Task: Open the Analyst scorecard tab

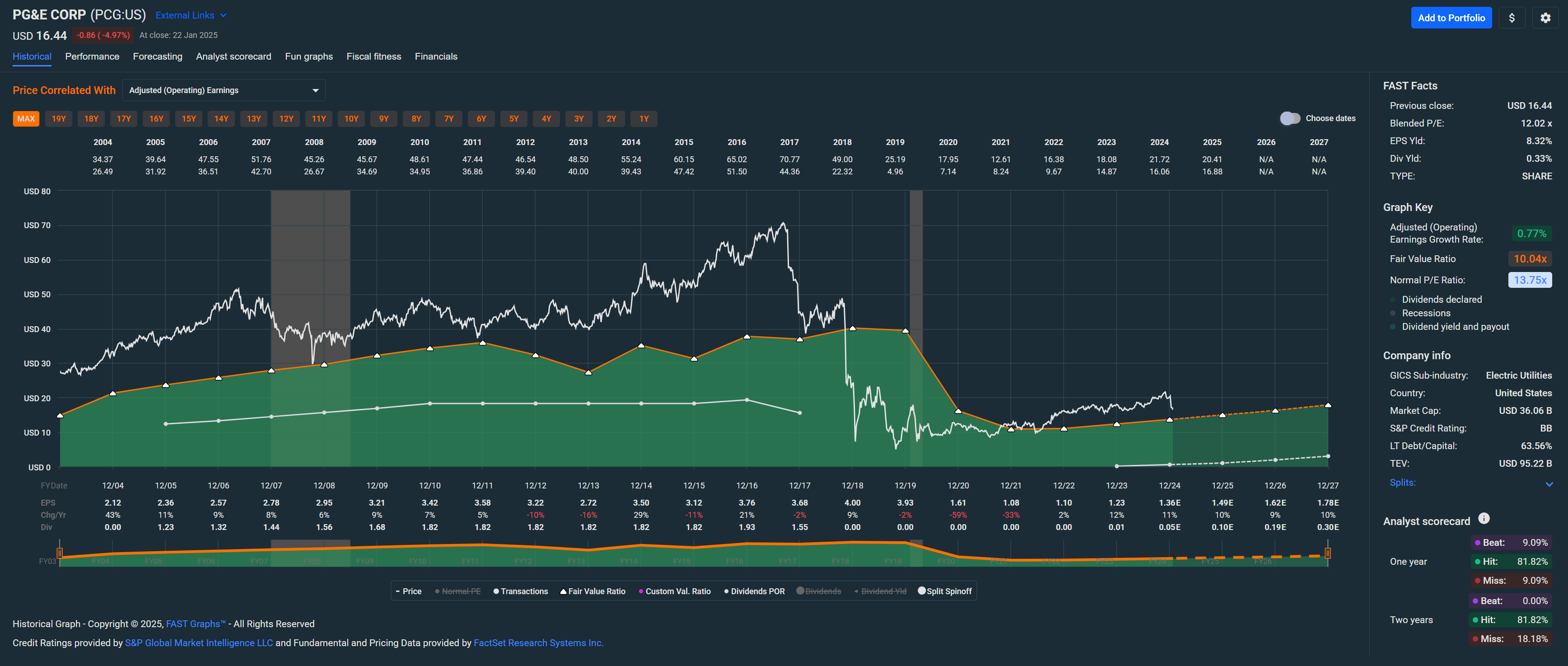Action: tap(233, 56)
